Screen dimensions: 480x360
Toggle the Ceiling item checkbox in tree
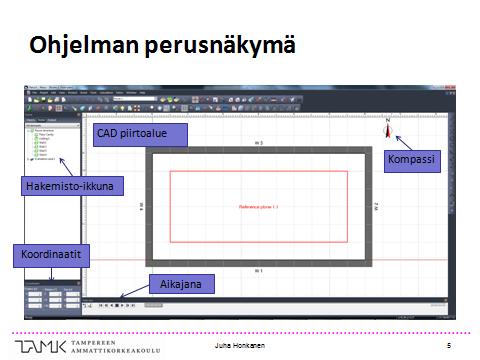coord(36,138)
